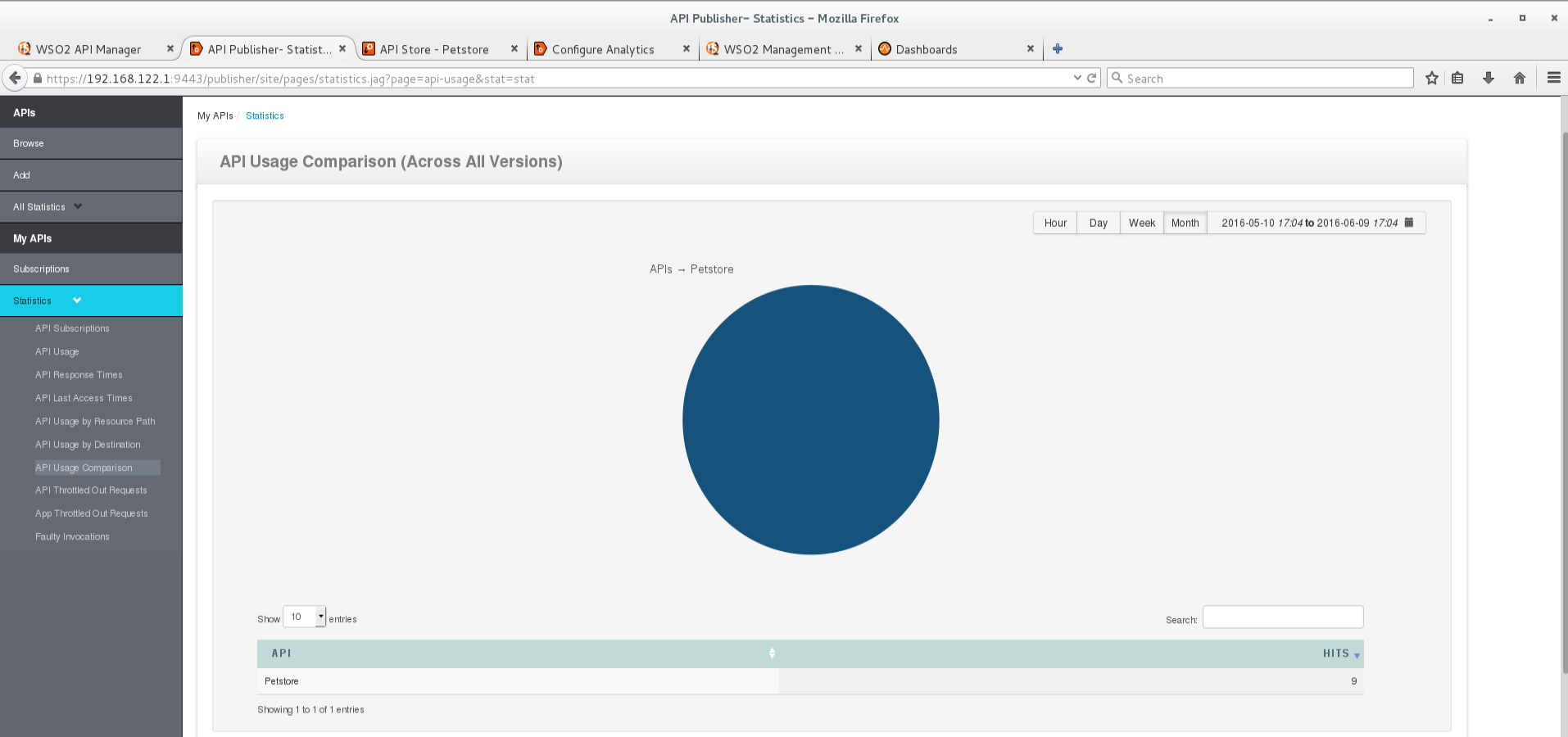Switch to the Configure Analytics tab

click(x=603, y=49)
